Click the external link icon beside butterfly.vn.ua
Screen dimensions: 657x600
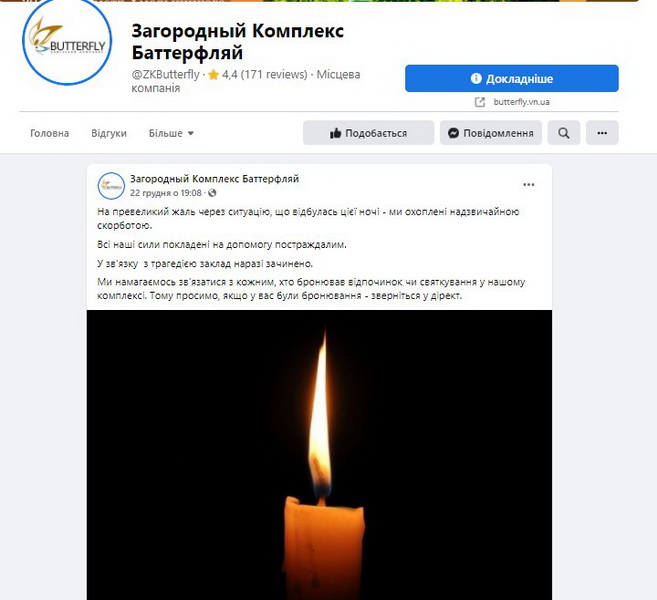click(480, 102)
